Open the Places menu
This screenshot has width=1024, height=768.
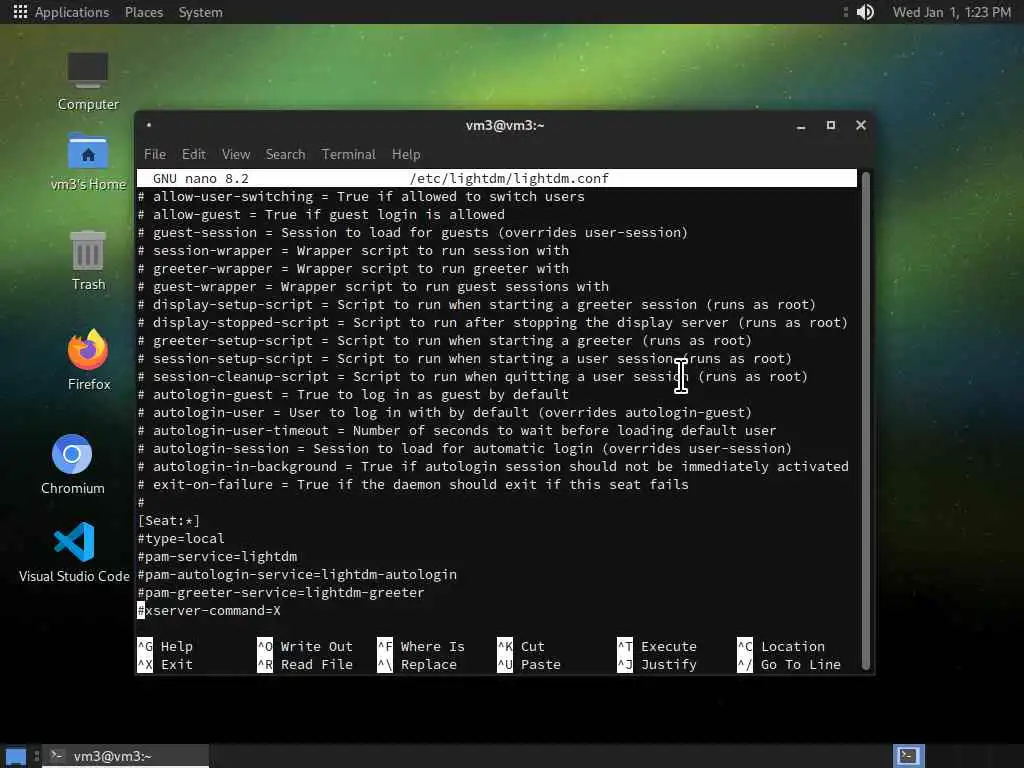point(144,12)
